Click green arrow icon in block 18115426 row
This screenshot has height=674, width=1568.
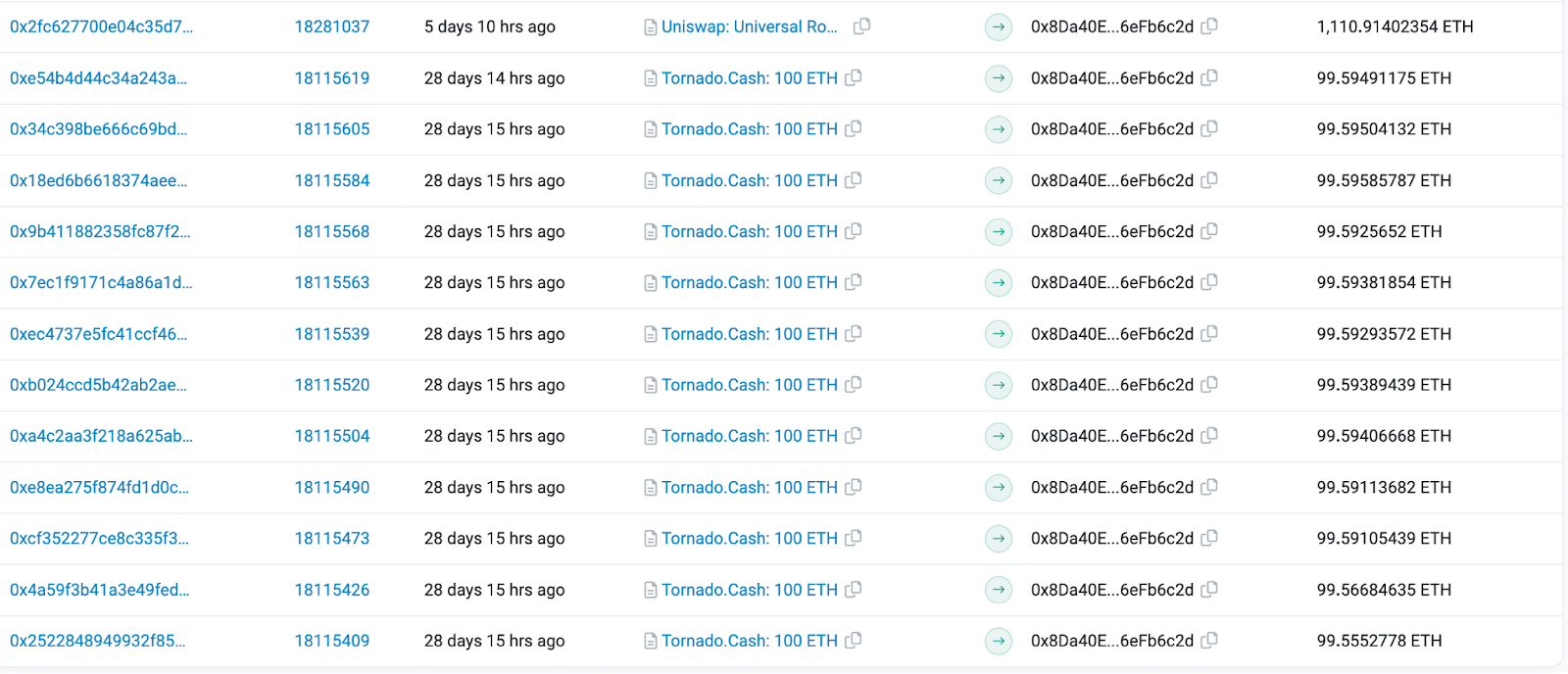pyautogui.click(x=998, y=590)
